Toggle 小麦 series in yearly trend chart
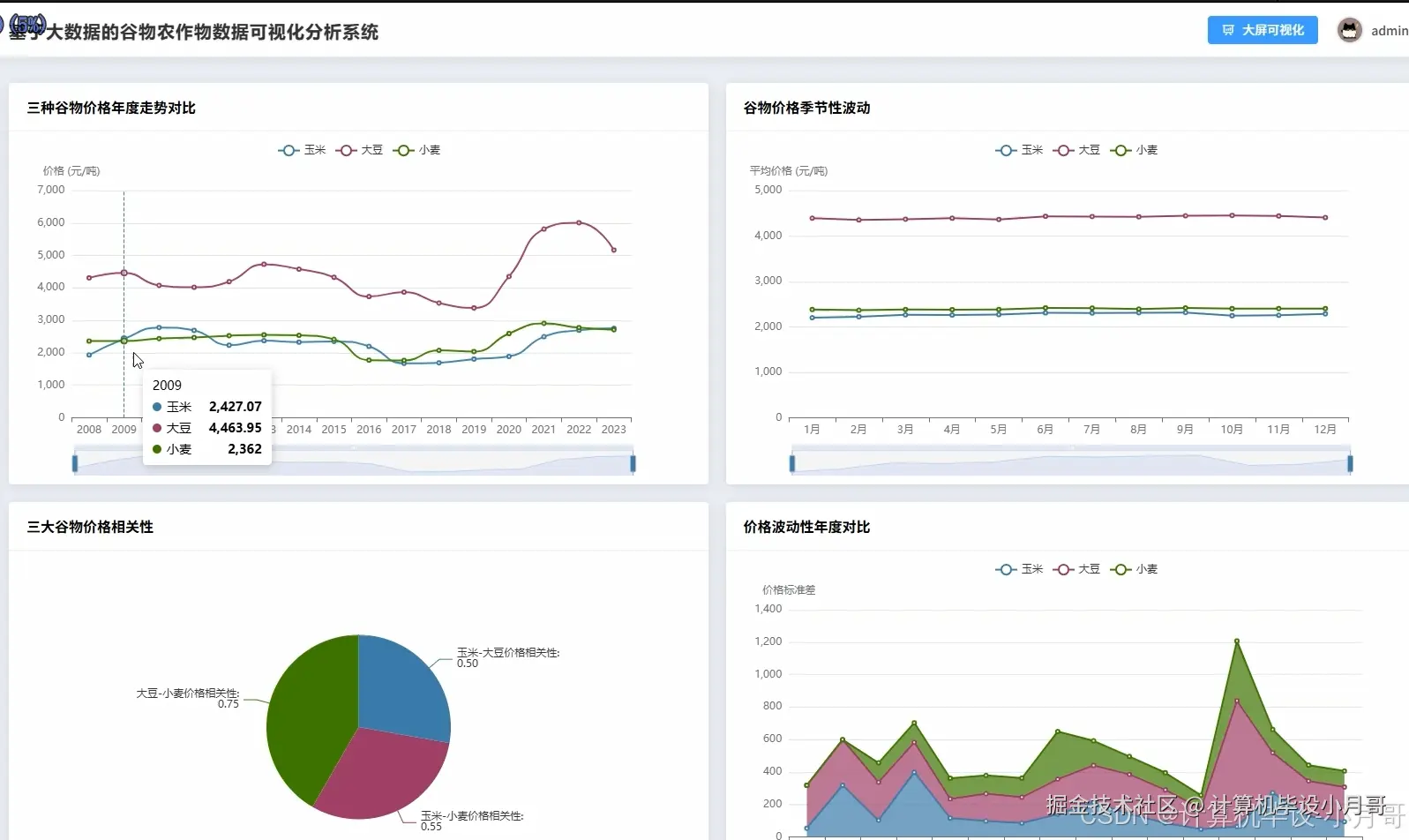The width and height of the screenshot is (1409, 840). click(x=416, y=150)
